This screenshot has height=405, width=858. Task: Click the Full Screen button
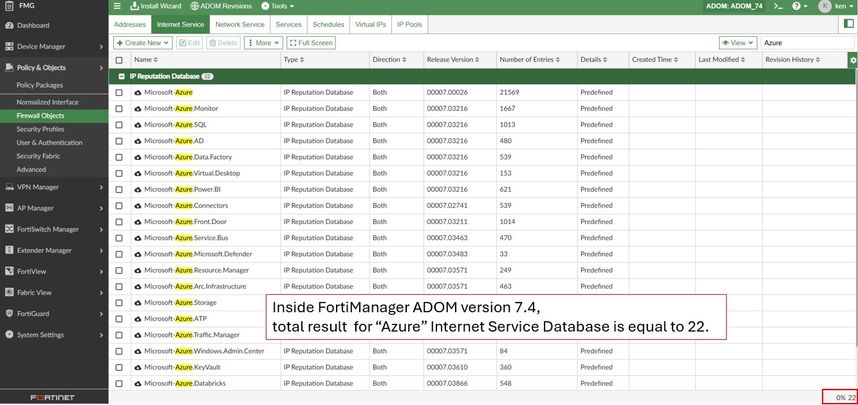tap(311, 43)
